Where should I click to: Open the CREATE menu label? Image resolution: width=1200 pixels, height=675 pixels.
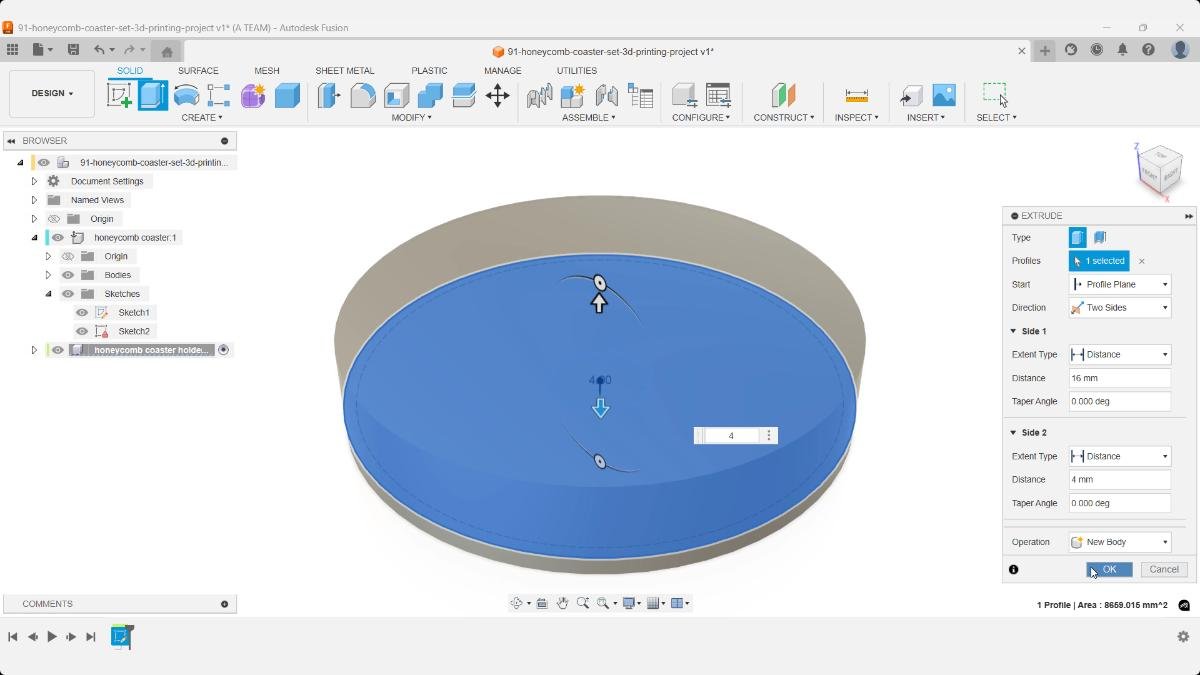[202, 117]
